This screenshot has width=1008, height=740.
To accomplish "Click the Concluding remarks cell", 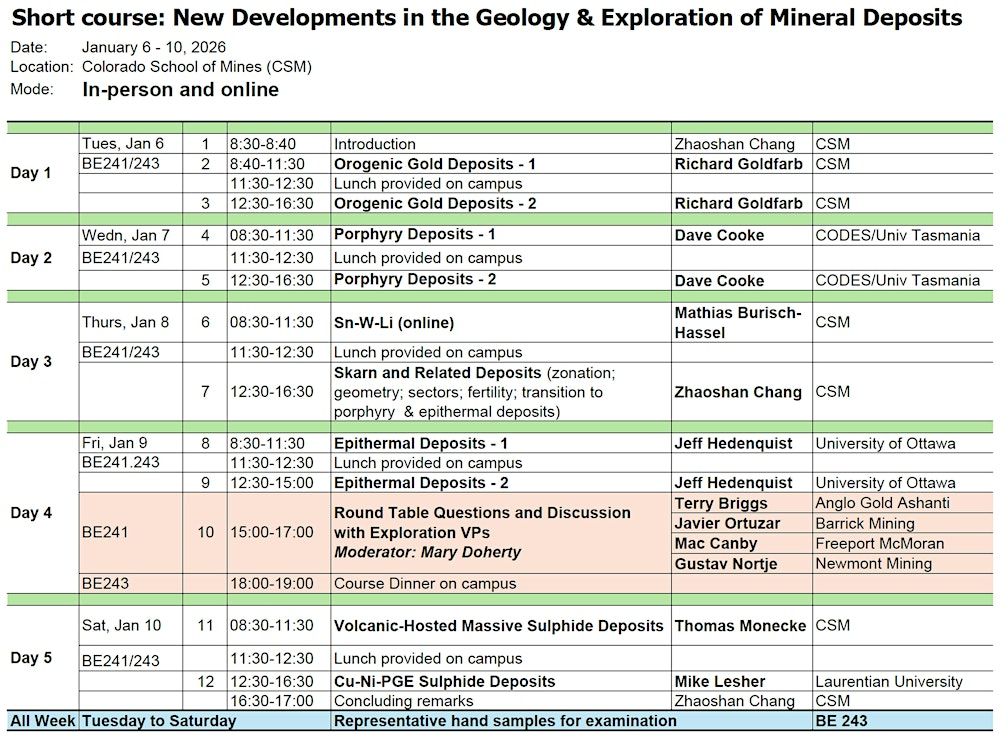I will (403, 701).
